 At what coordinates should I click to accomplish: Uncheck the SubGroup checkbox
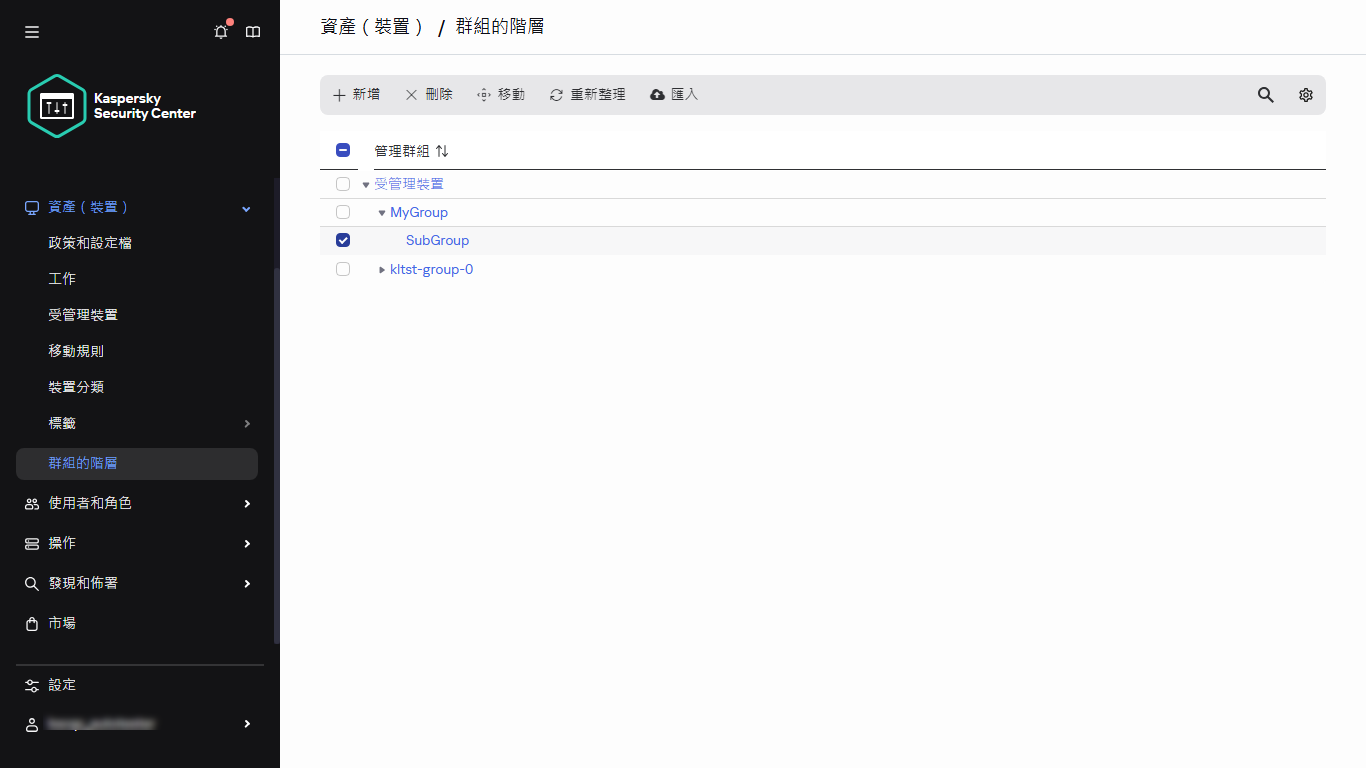point(343,240)
